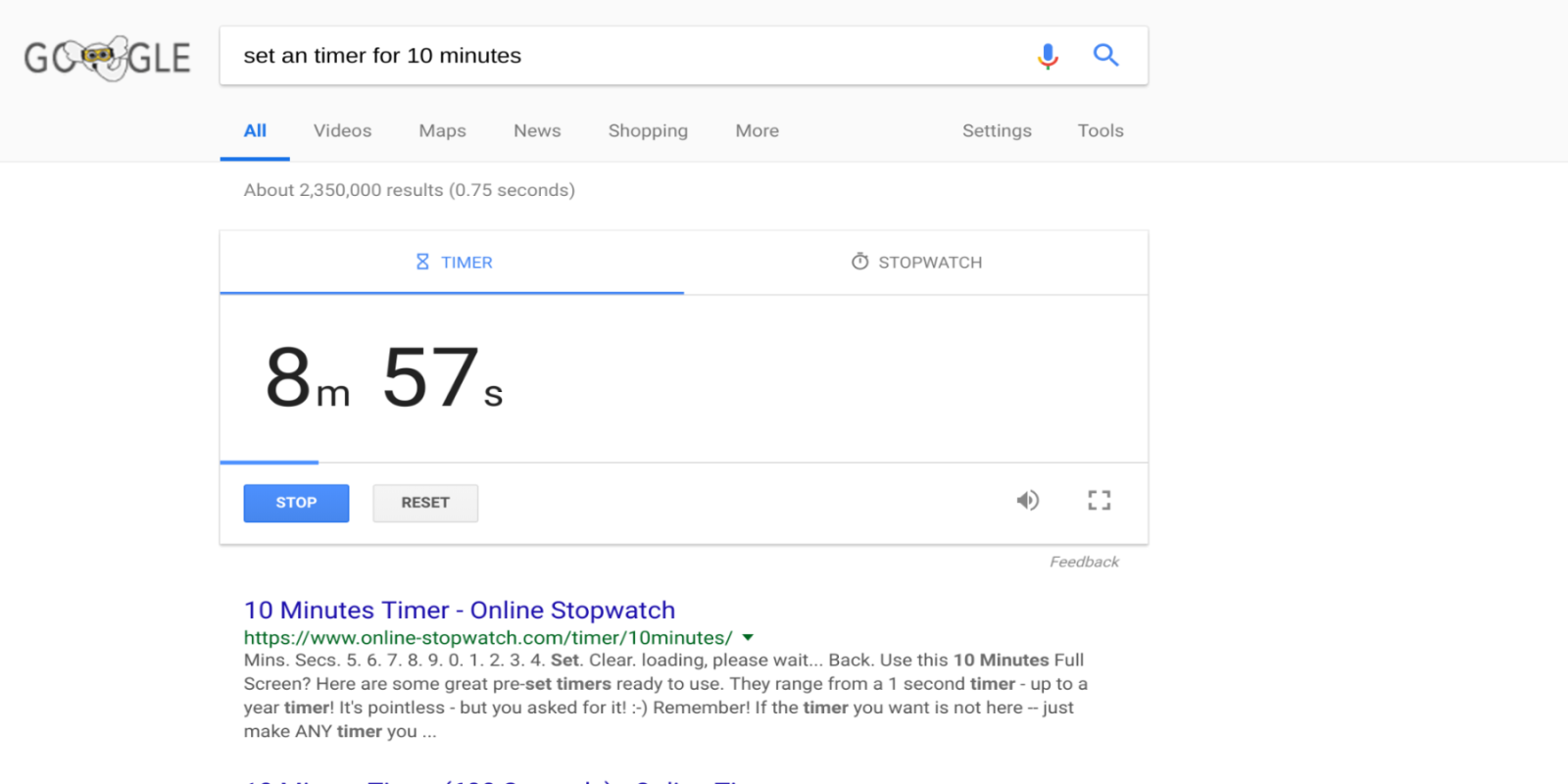
Task: Reset the timer countdown
Action: coord(425,503)
